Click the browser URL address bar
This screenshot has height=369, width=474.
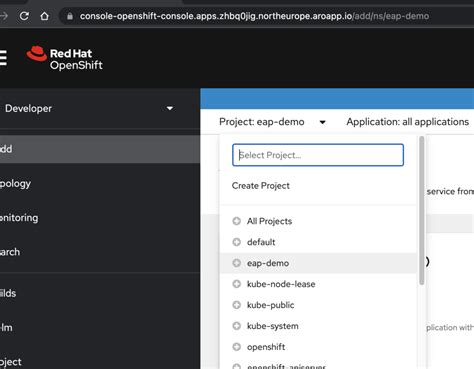click(x=254, y=16)
